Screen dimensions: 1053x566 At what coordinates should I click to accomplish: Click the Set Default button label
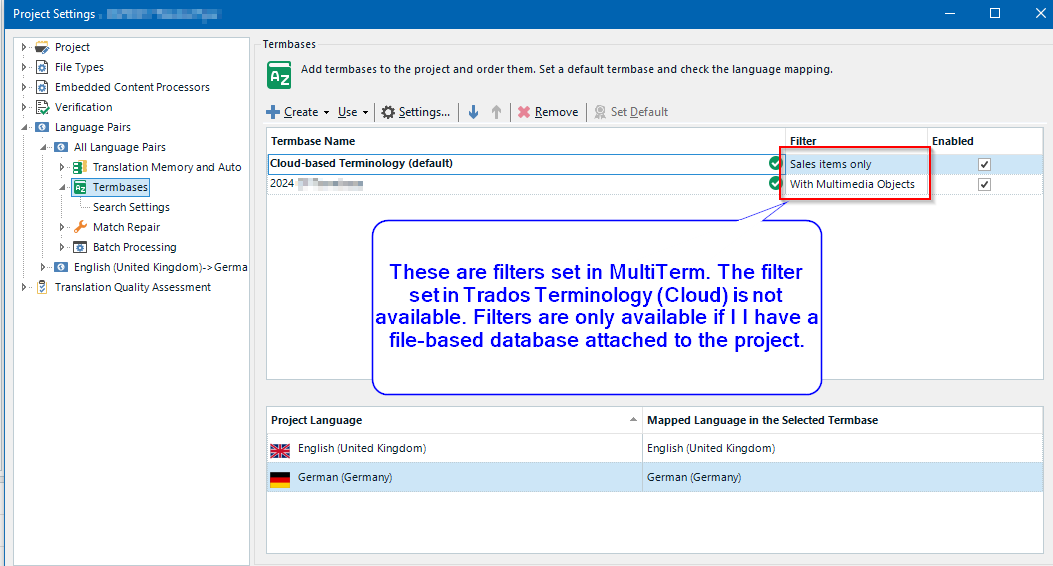(x=639, y=112)
